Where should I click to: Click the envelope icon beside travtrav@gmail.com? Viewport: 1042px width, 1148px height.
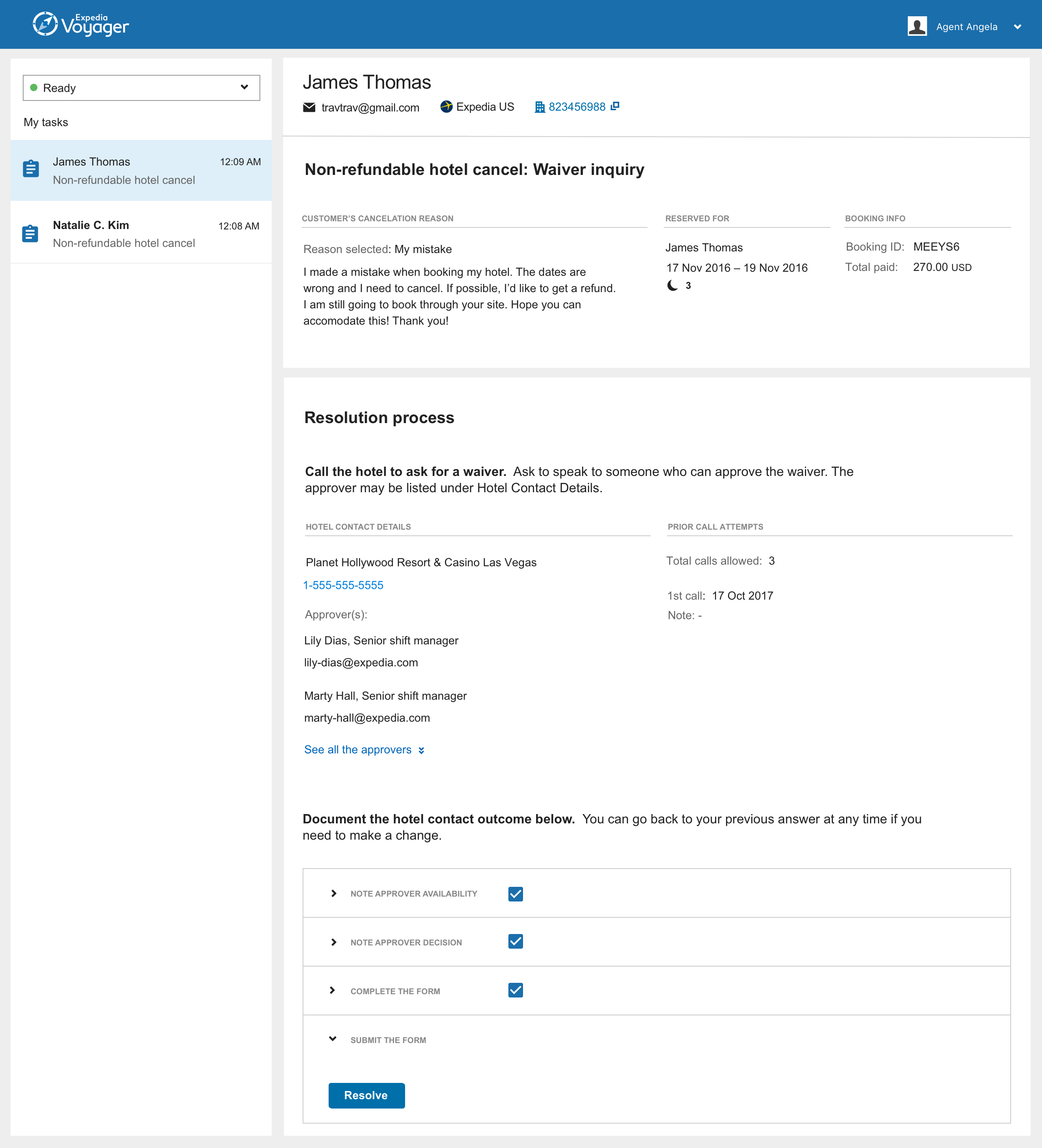pos(309,107)
